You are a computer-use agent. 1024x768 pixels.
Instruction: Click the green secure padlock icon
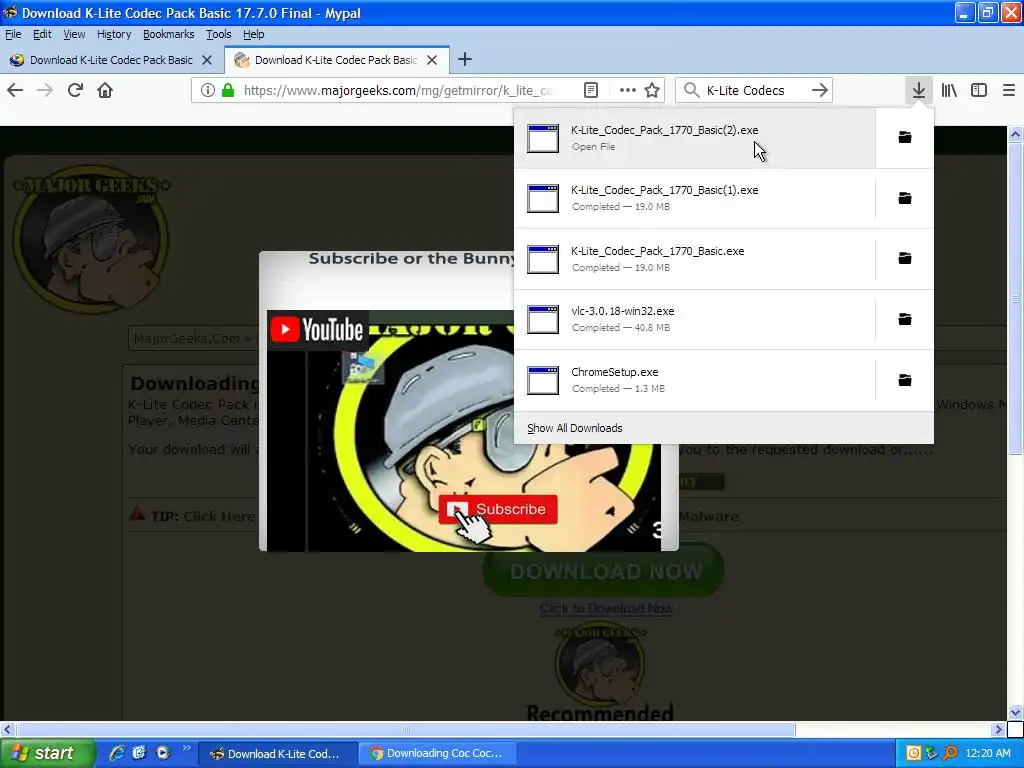pos(227,90)
